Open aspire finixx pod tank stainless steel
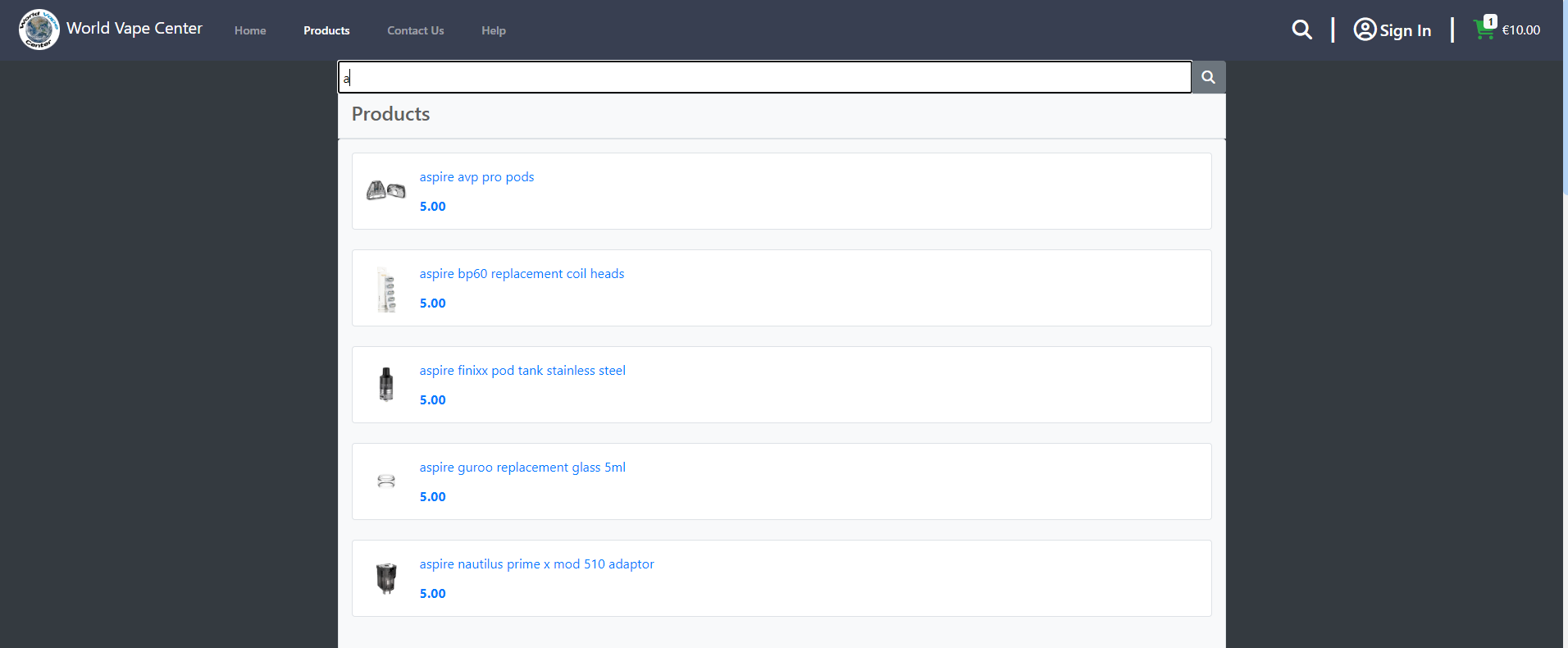This screenshot has width=1568, height=648. point(522,371)
